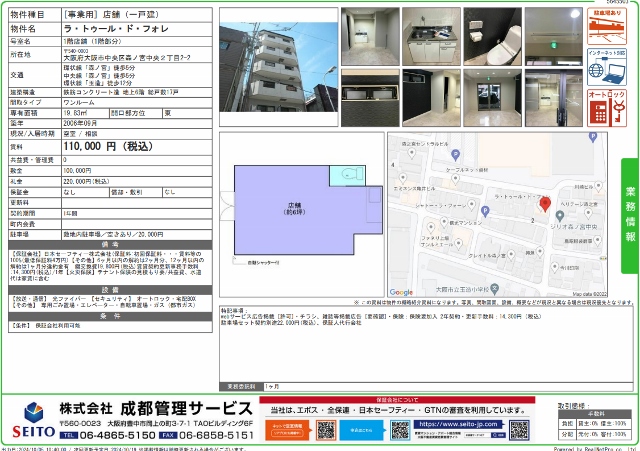Open the large building exterior photo
Image resolution: width=640 pixels, height=451 pixels.
tap(279, 67)
